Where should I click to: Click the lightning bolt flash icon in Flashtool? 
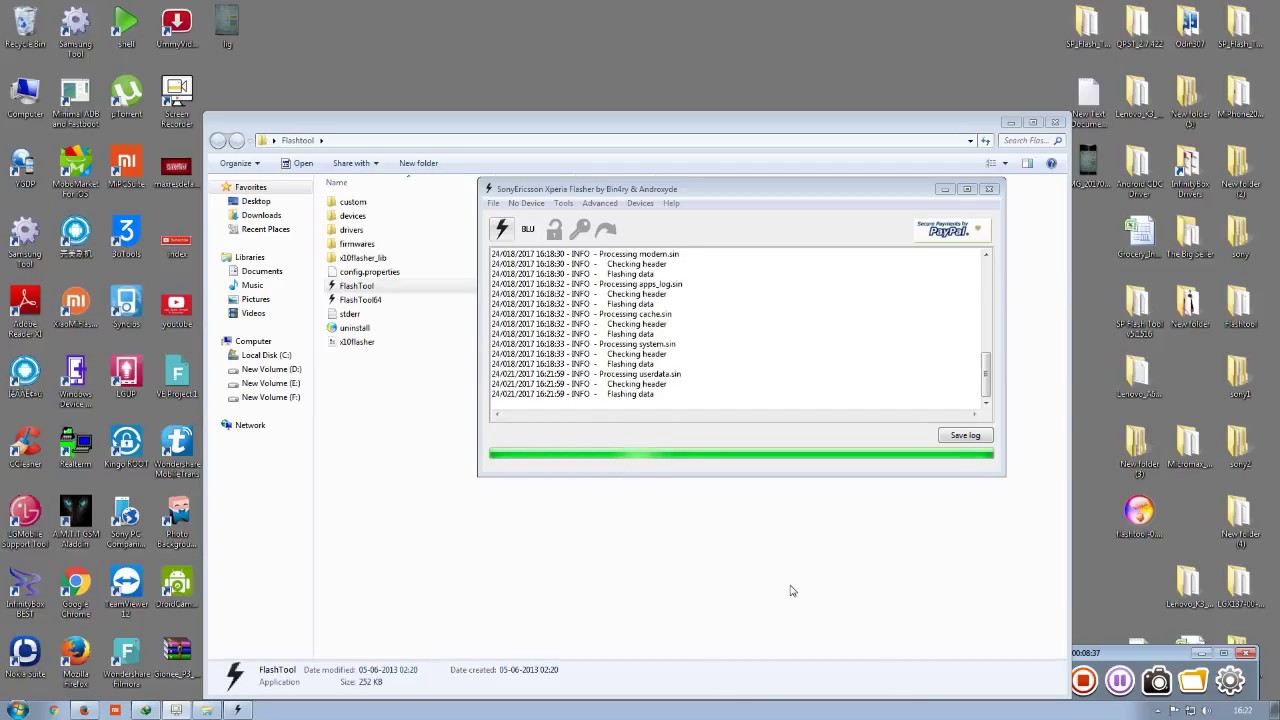pos(502,229)
